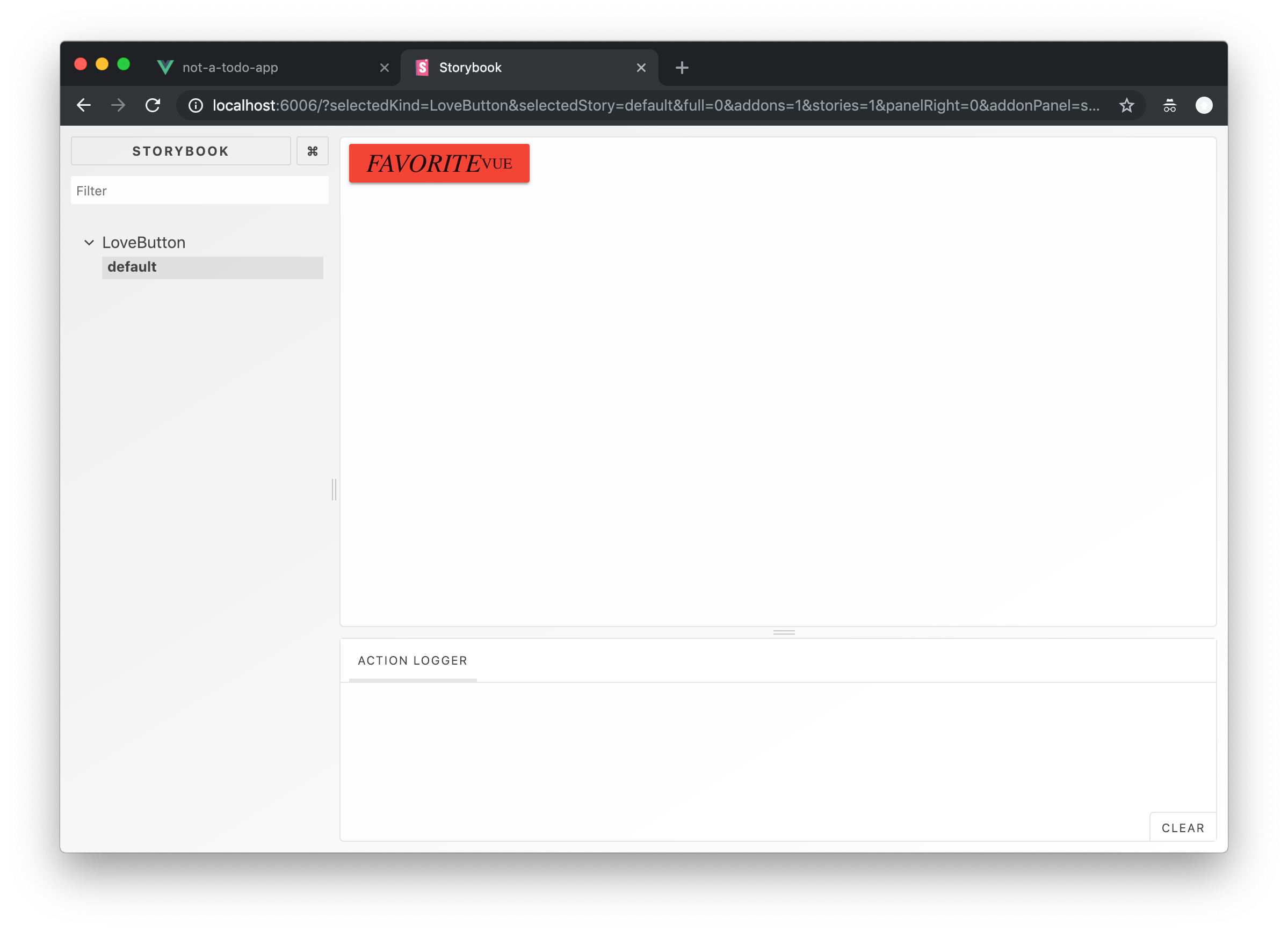Viewport: 1288px width, 932px height.
Task: Switch to the not-a-todo-app tab
Action: click(x=230, y=68)
